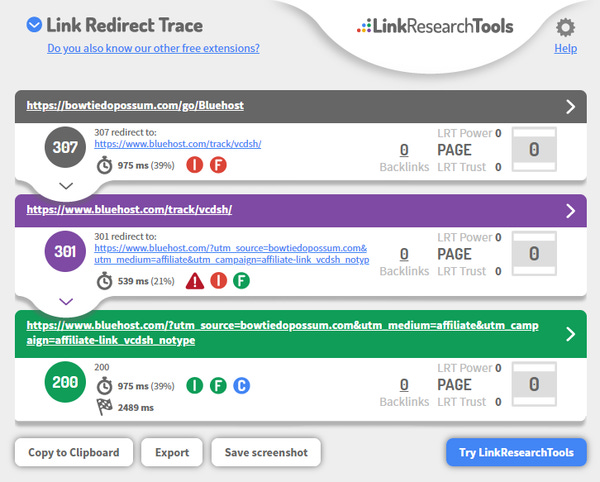Viewport: 600px width, 482px height.
Task: Click the PAGE label in the 301 row
Action: point(454,254)
